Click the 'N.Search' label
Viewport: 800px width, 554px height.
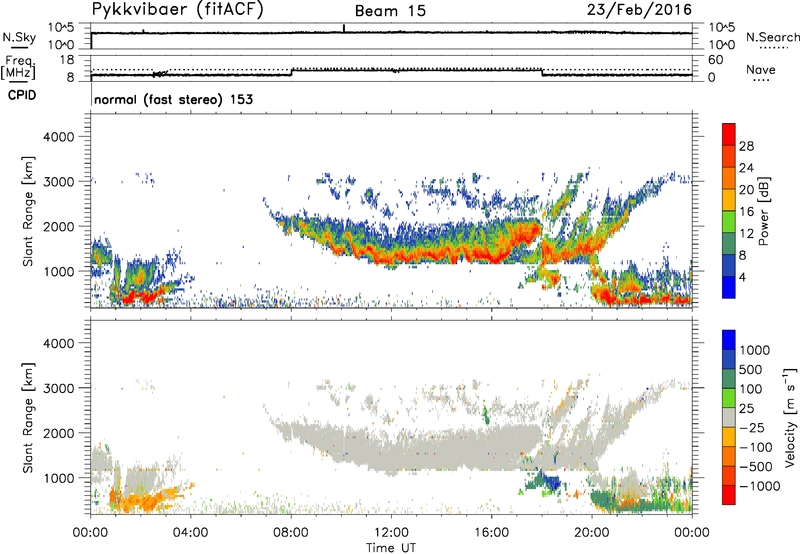pyautogui.click(x=773, y=37)
